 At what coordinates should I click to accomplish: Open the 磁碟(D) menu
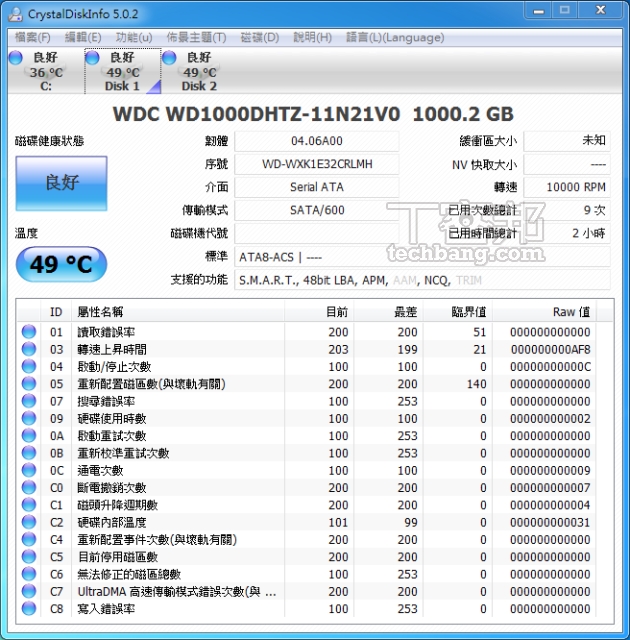(x=260, y=38)
